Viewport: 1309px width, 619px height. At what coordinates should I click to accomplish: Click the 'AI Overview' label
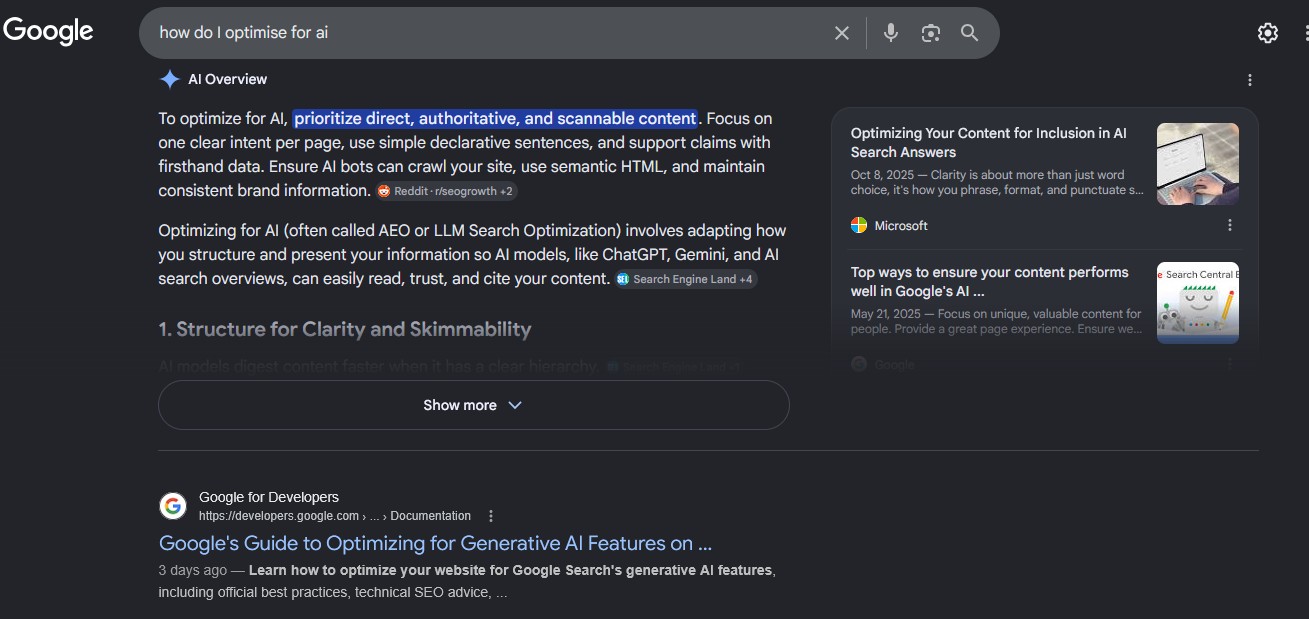coord(228,79)
